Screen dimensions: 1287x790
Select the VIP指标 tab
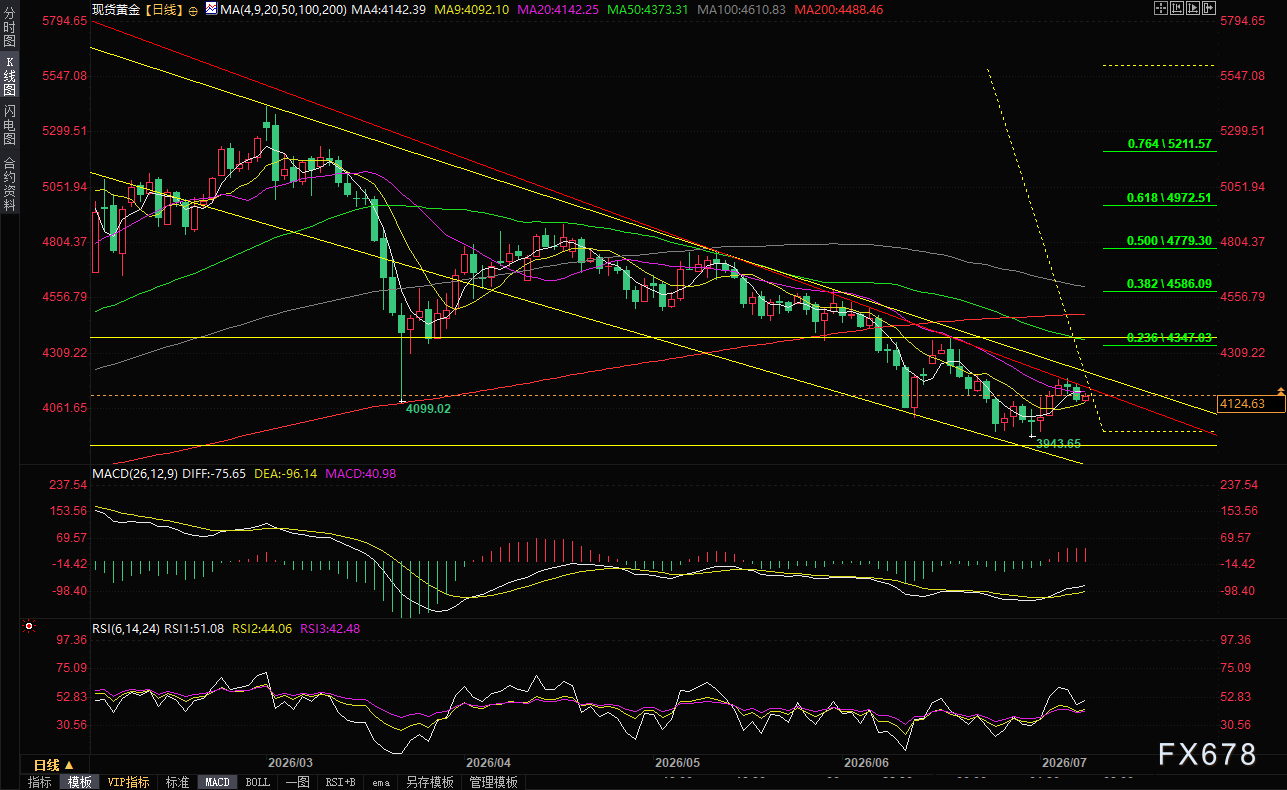(x=128, y=782)
